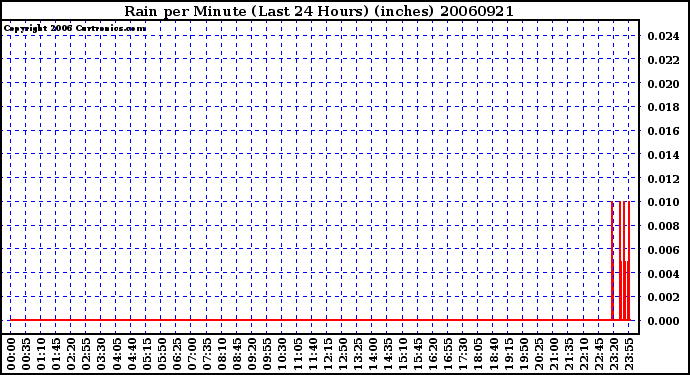Click the 0.020 y-axis label
This screenshot has height=375, width=690.
tap(663, 83)
